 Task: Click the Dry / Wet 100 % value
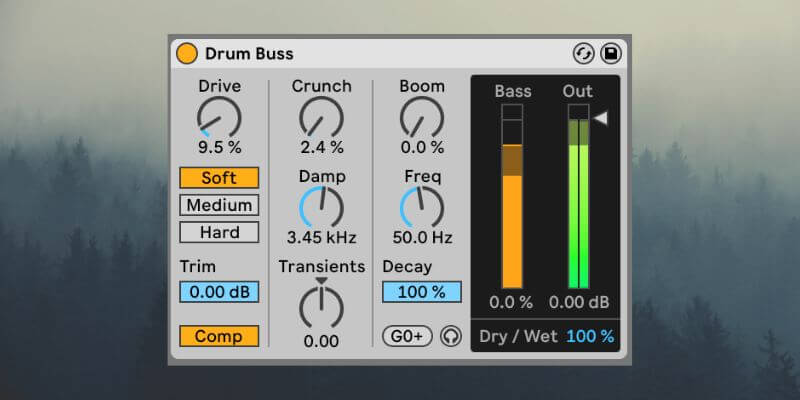click(x=590, y=336)
